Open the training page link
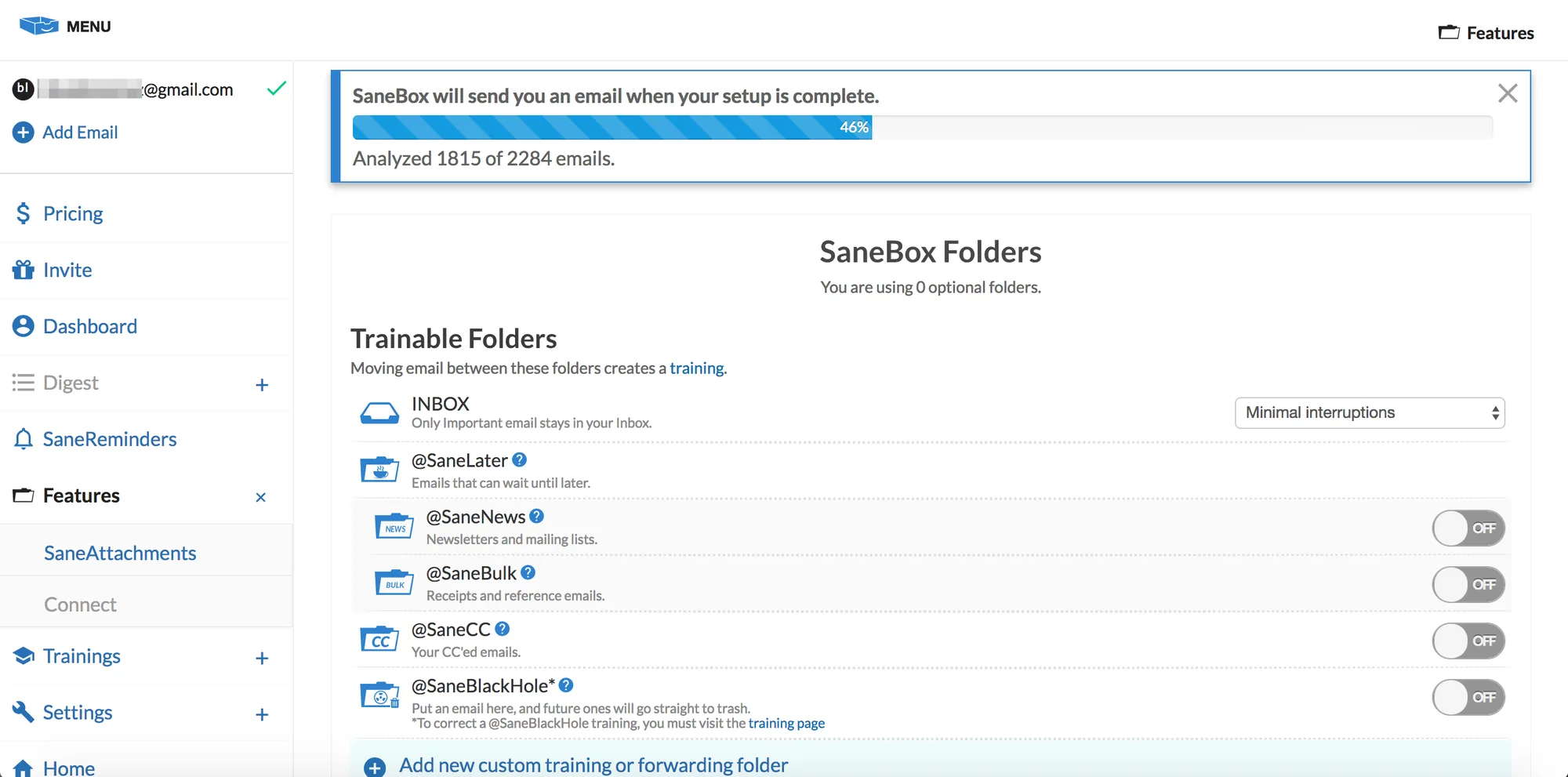This screenshot has width=1568, height=777. [786, 723]
